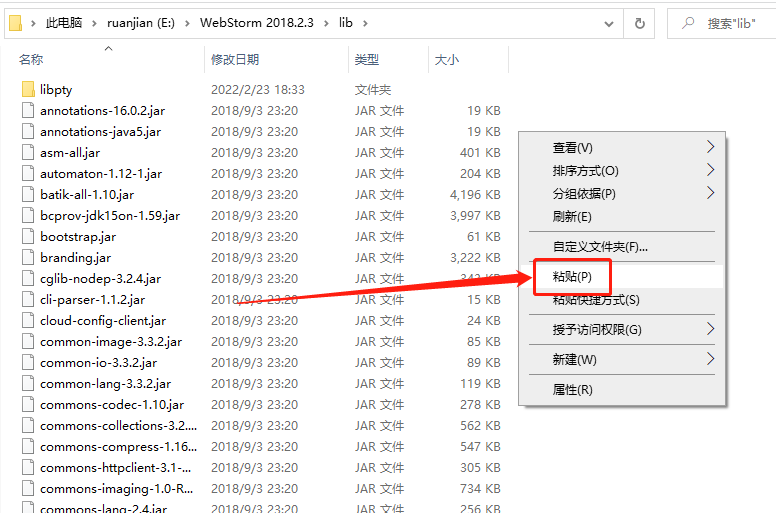Open 授予访问权限(G) menu entry
776x513 pixels.
(x=622, y=329)
